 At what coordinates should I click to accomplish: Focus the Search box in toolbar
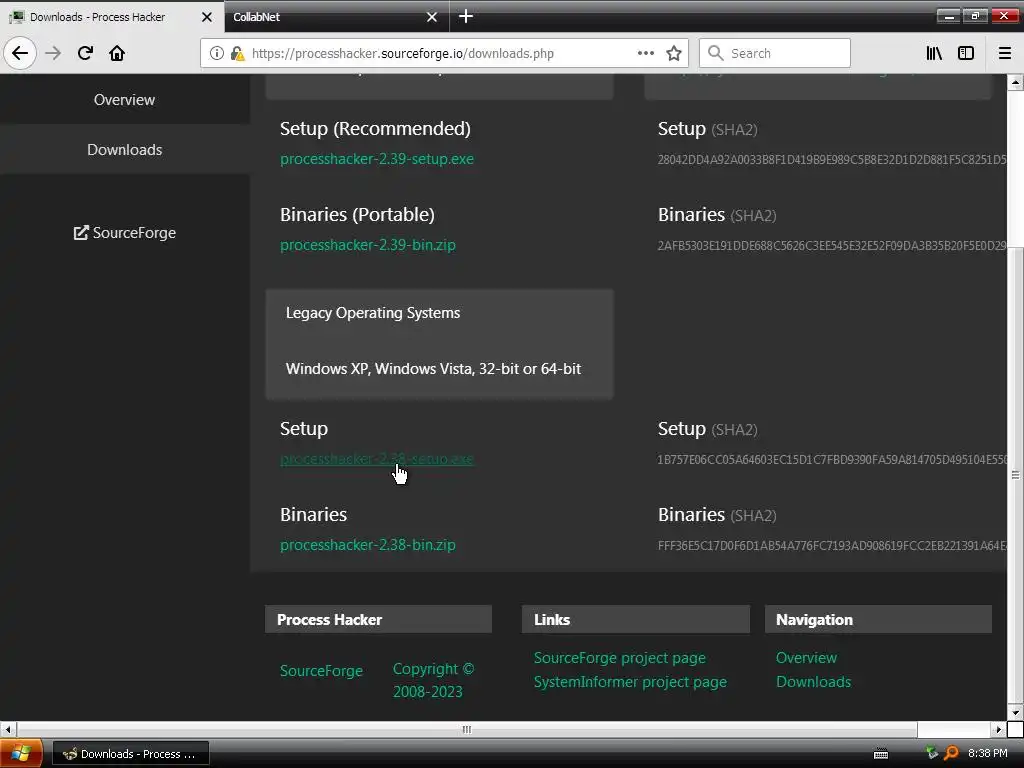click(775, 53)
